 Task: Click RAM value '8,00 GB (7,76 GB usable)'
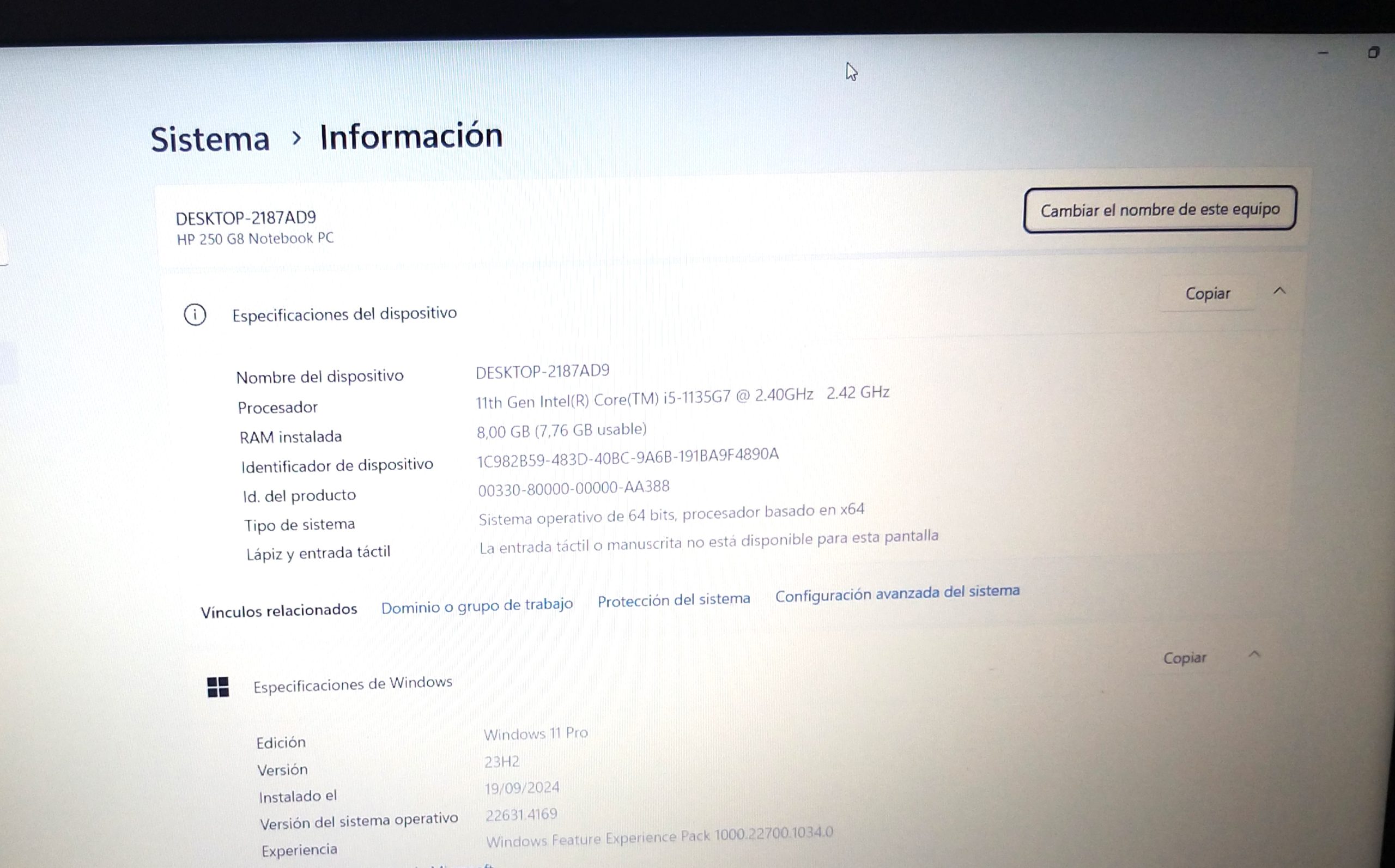coord(561,430)
